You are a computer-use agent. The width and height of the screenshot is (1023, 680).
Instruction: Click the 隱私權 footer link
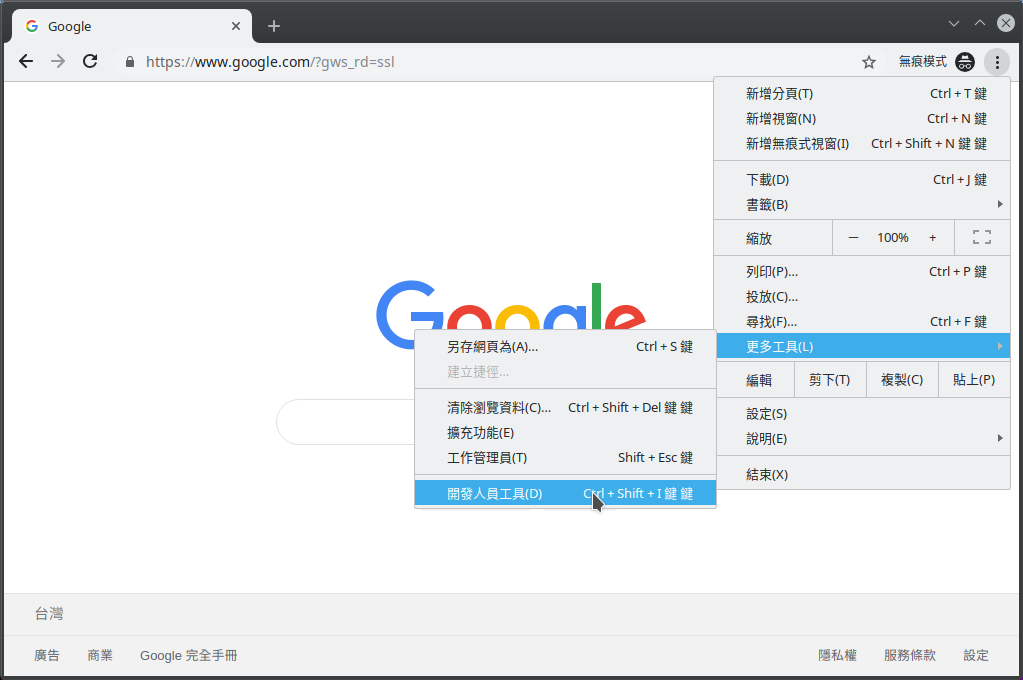click(837, 656)
